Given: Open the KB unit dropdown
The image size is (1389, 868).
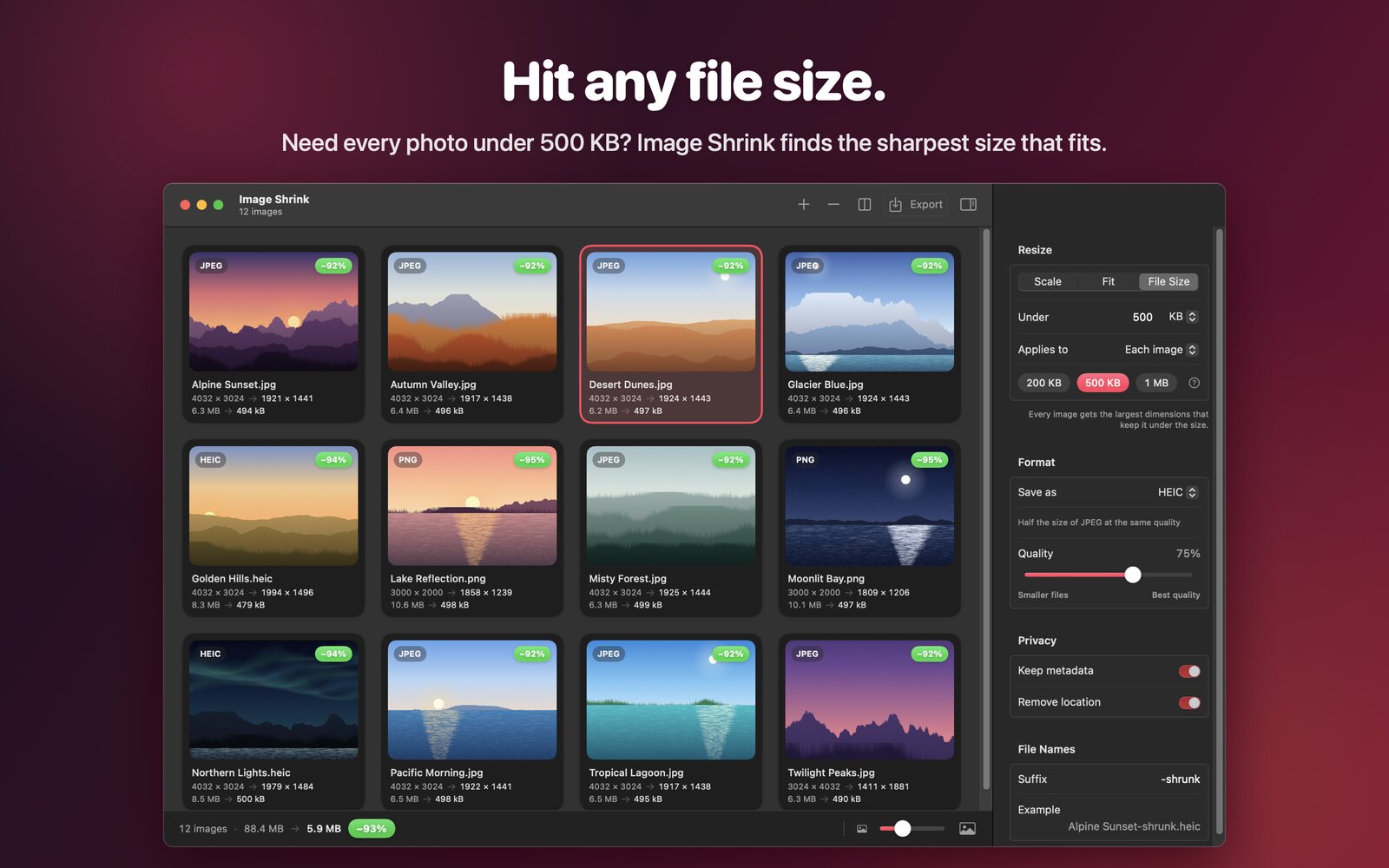Looking at the screenshot, I should 1182,317.
